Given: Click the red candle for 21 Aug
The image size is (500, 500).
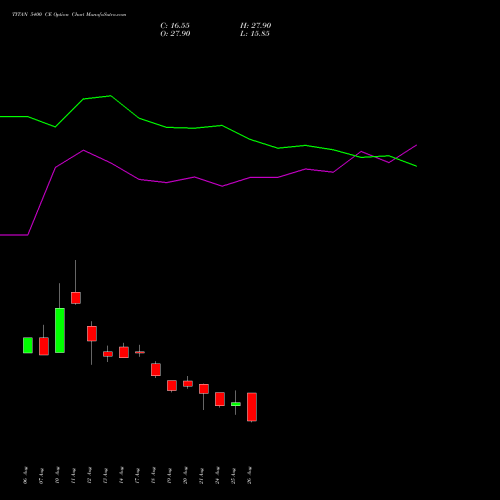Looking at the screenshot, I should pyautogui.click(x=204, y=389).
